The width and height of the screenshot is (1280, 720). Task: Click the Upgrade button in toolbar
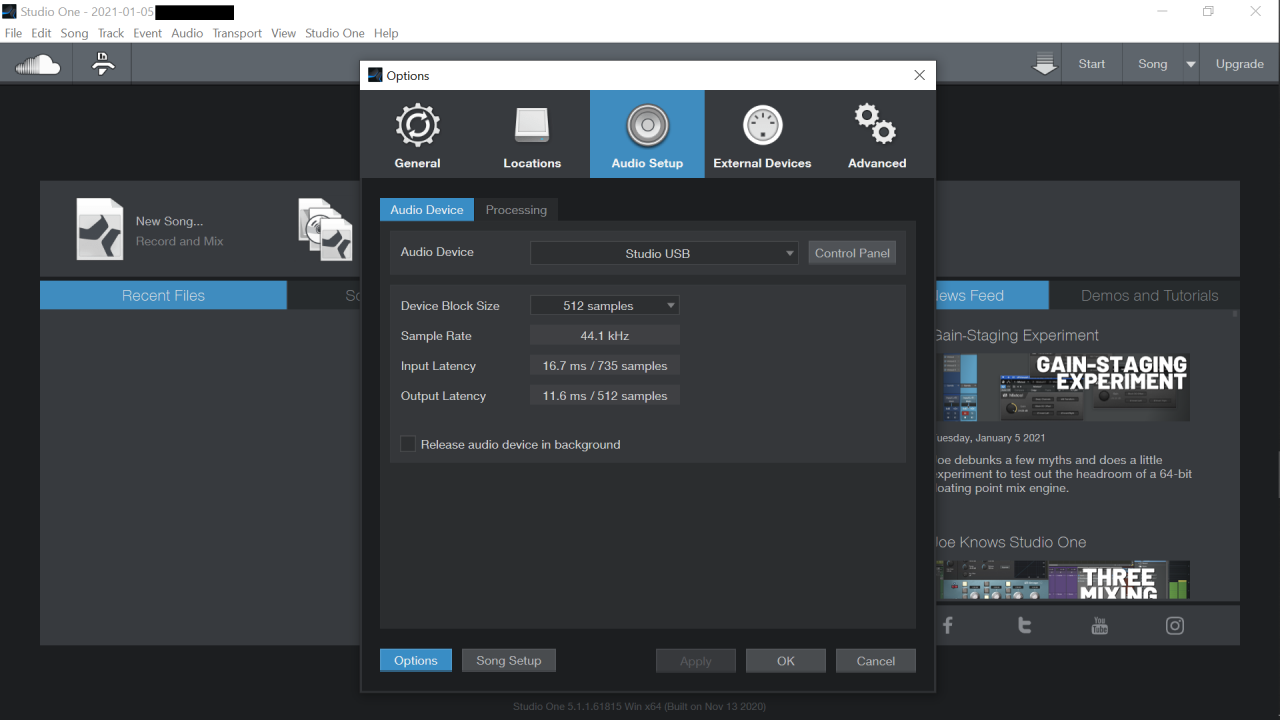click(x=1240, y=64)
